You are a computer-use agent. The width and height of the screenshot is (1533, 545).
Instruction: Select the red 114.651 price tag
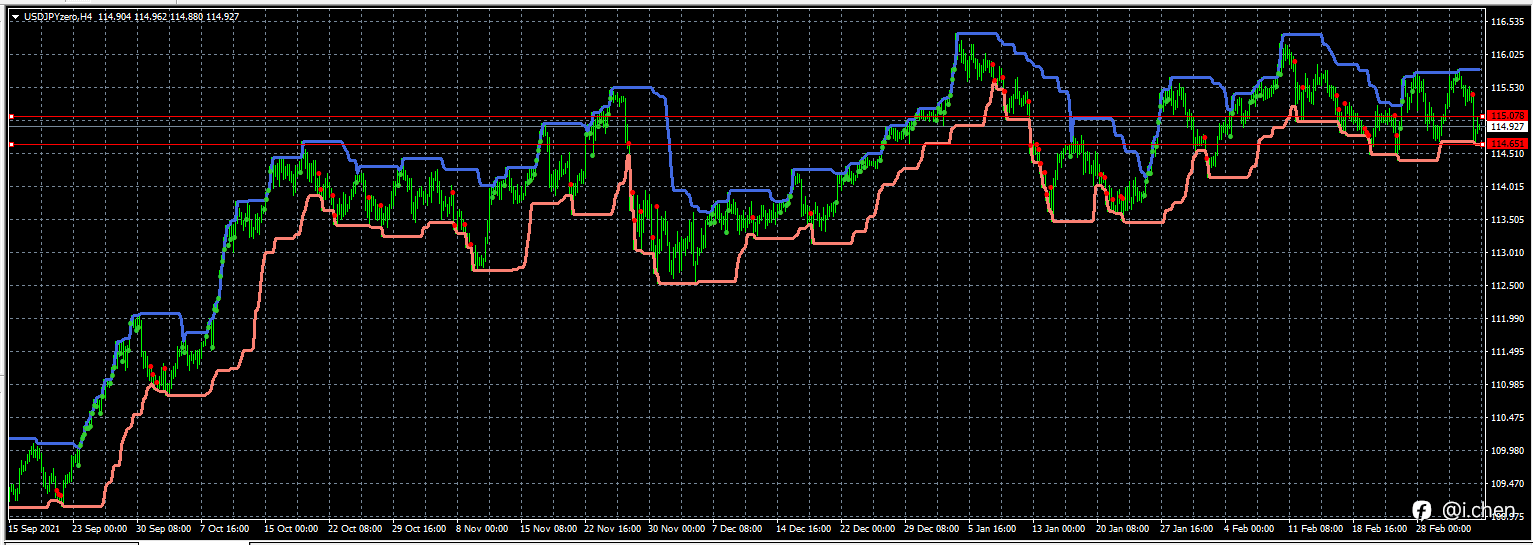(x=1508, y=144)
